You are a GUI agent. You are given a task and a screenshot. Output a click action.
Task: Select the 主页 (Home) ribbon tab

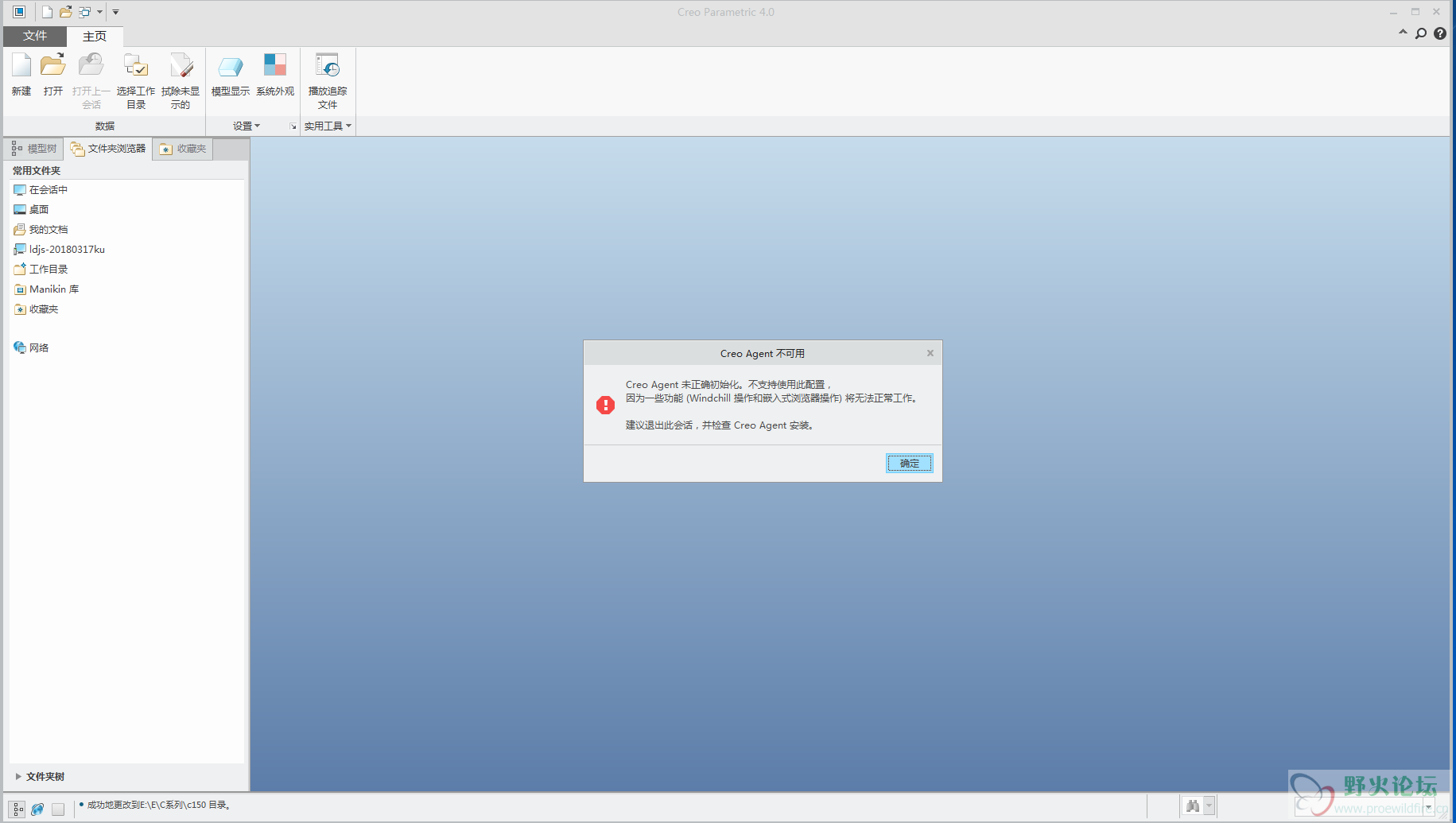[x=95, y=37]
